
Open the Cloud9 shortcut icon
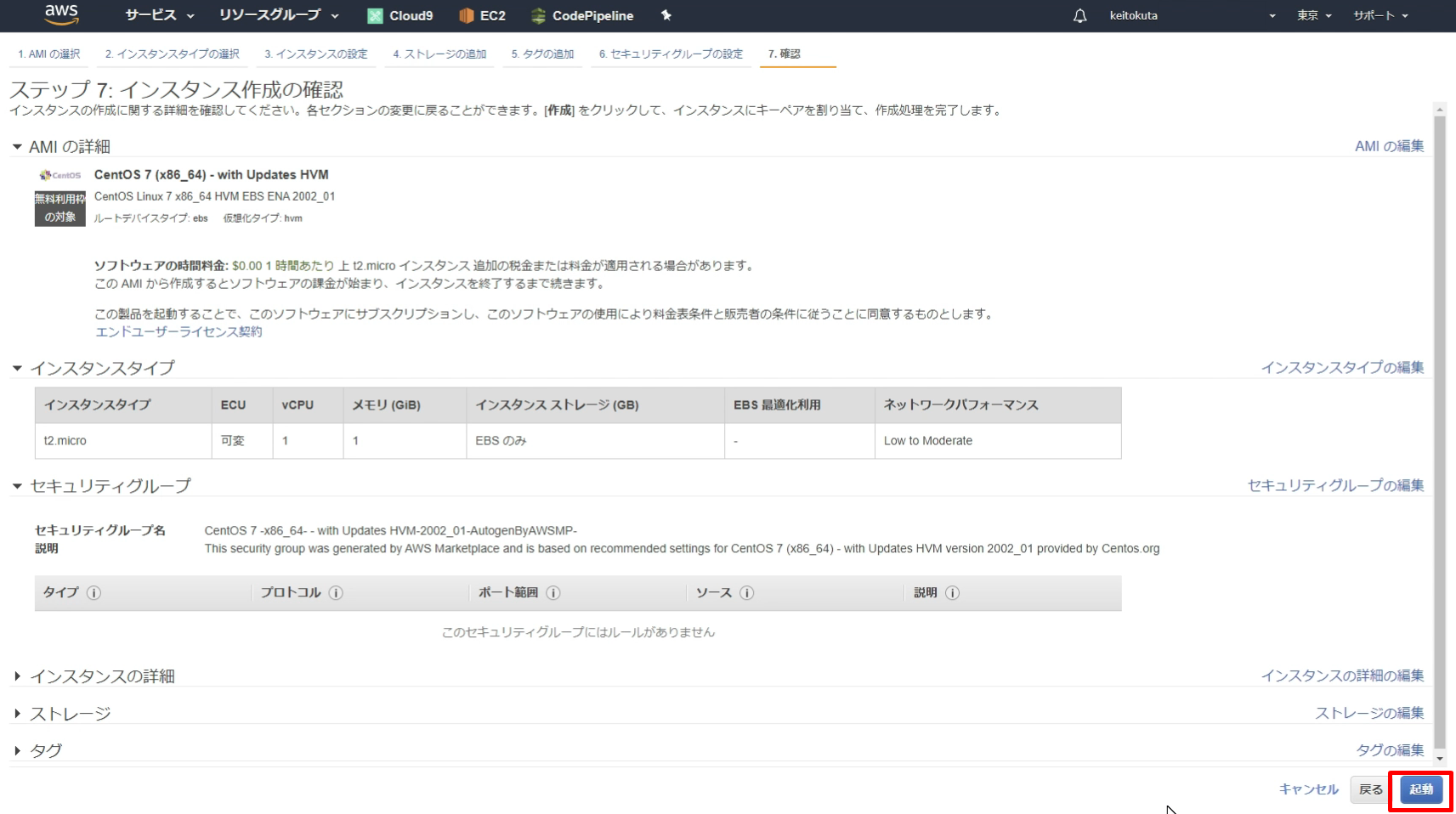point(375,15)
